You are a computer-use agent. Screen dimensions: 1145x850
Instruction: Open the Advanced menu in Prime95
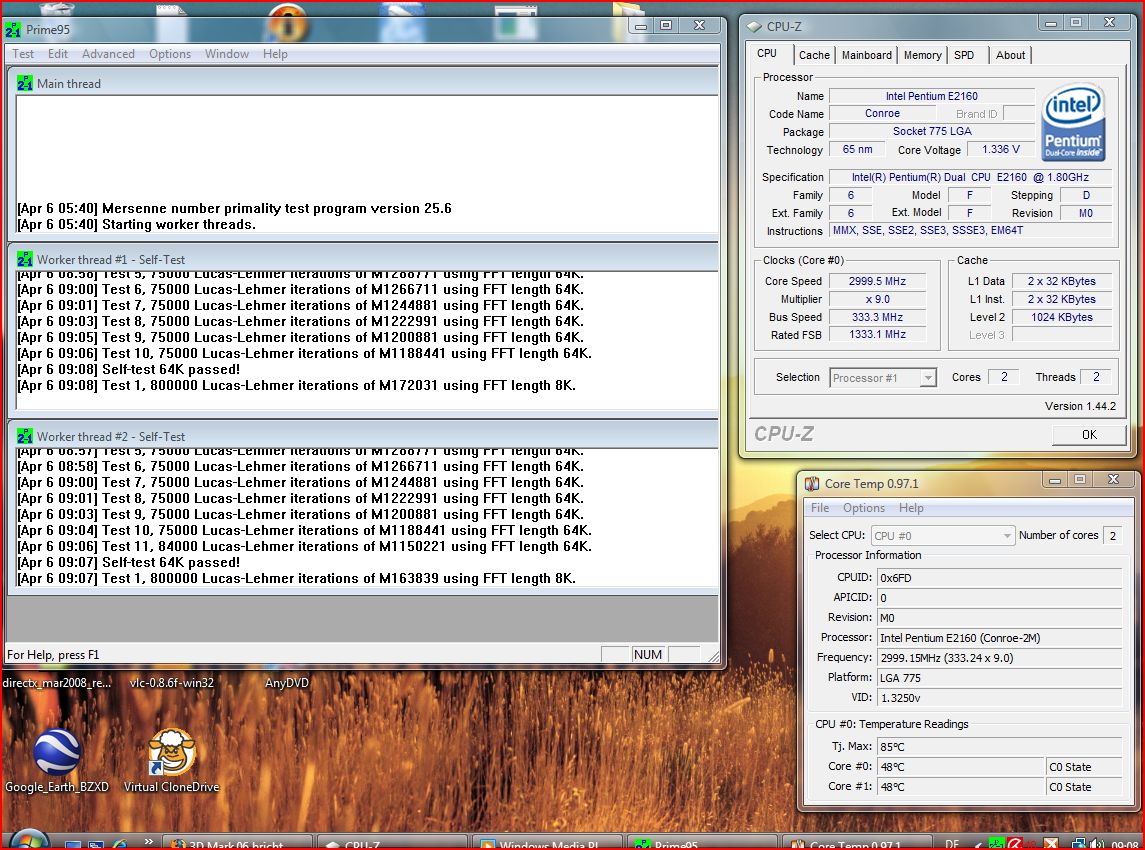coord(108,54)
